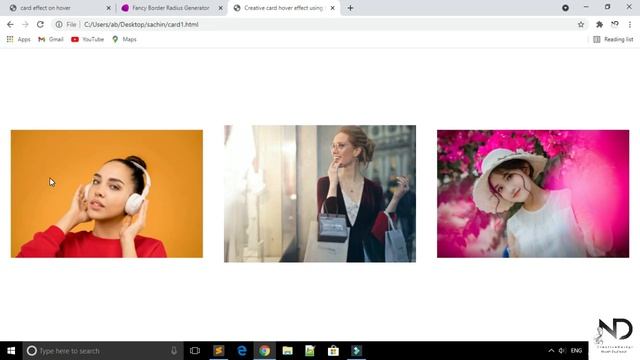Screen dimensions: 640x360
Task: Open the Extensions puzzle icon
Action: click(599, 24)
